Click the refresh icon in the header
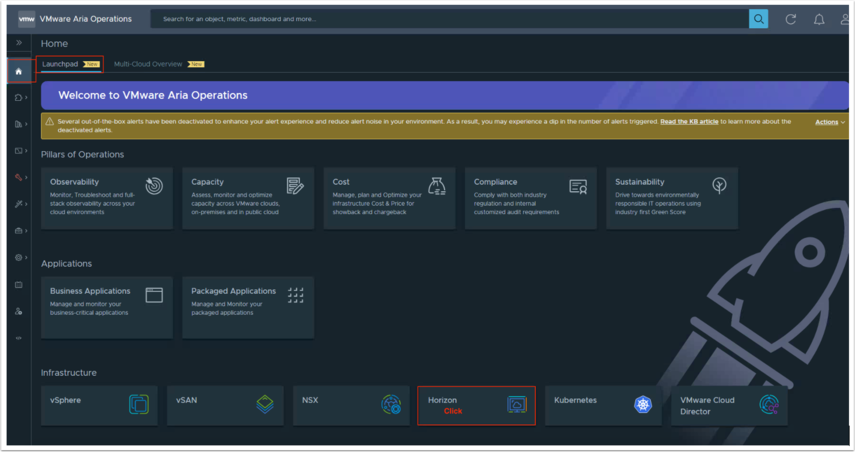Viewport: 855px width, 452px height. (x=791, y=19)
